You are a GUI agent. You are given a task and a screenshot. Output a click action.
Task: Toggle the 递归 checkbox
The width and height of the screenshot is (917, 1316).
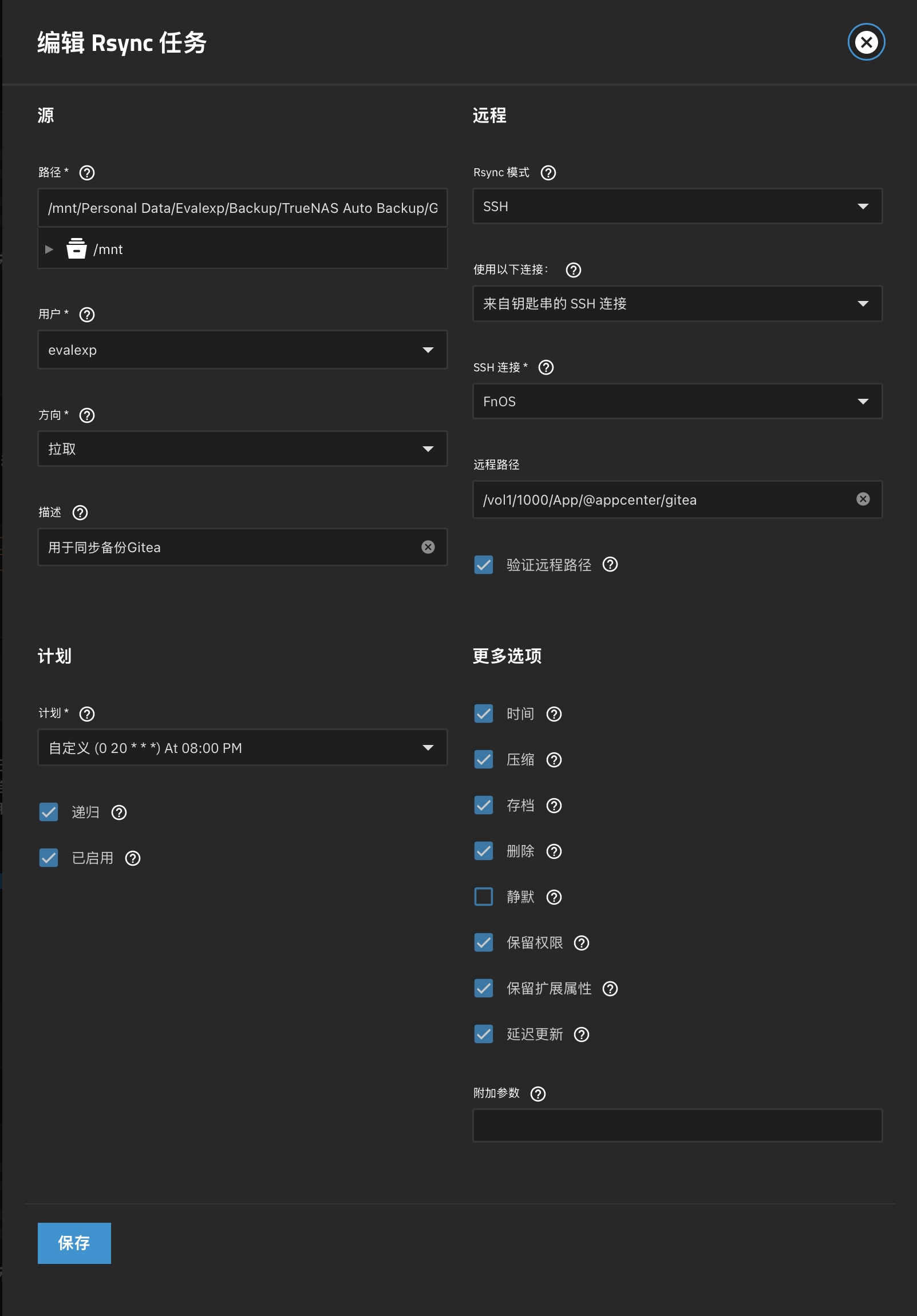click(49, 812)
